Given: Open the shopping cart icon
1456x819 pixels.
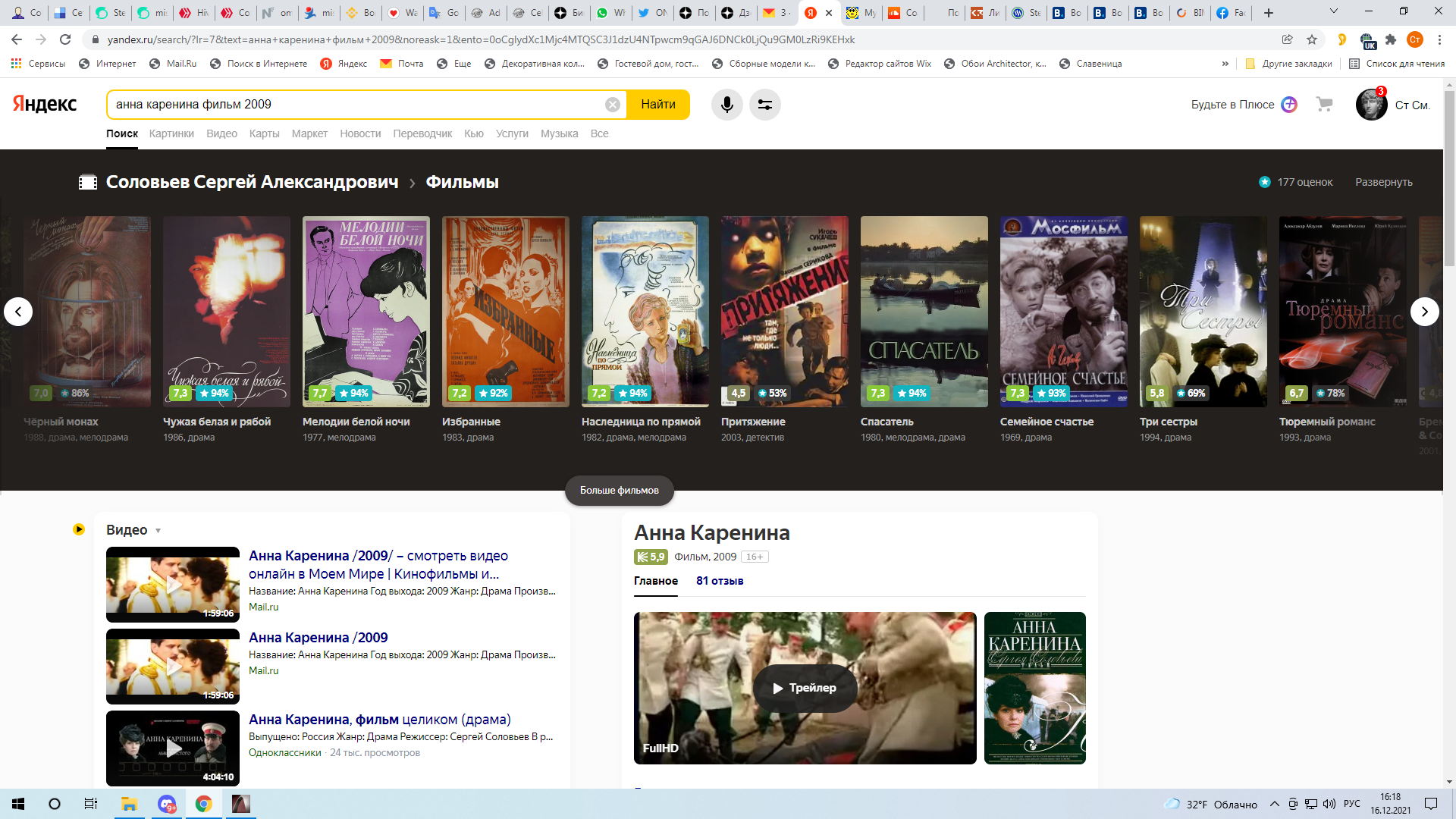Looking at the screenshot, I should click(x=1324, y=105).
